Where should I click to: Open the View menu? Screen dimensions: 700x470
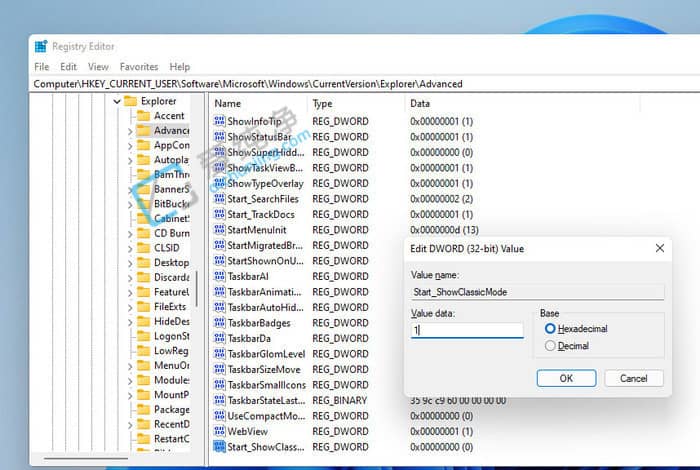click(98, 67)
